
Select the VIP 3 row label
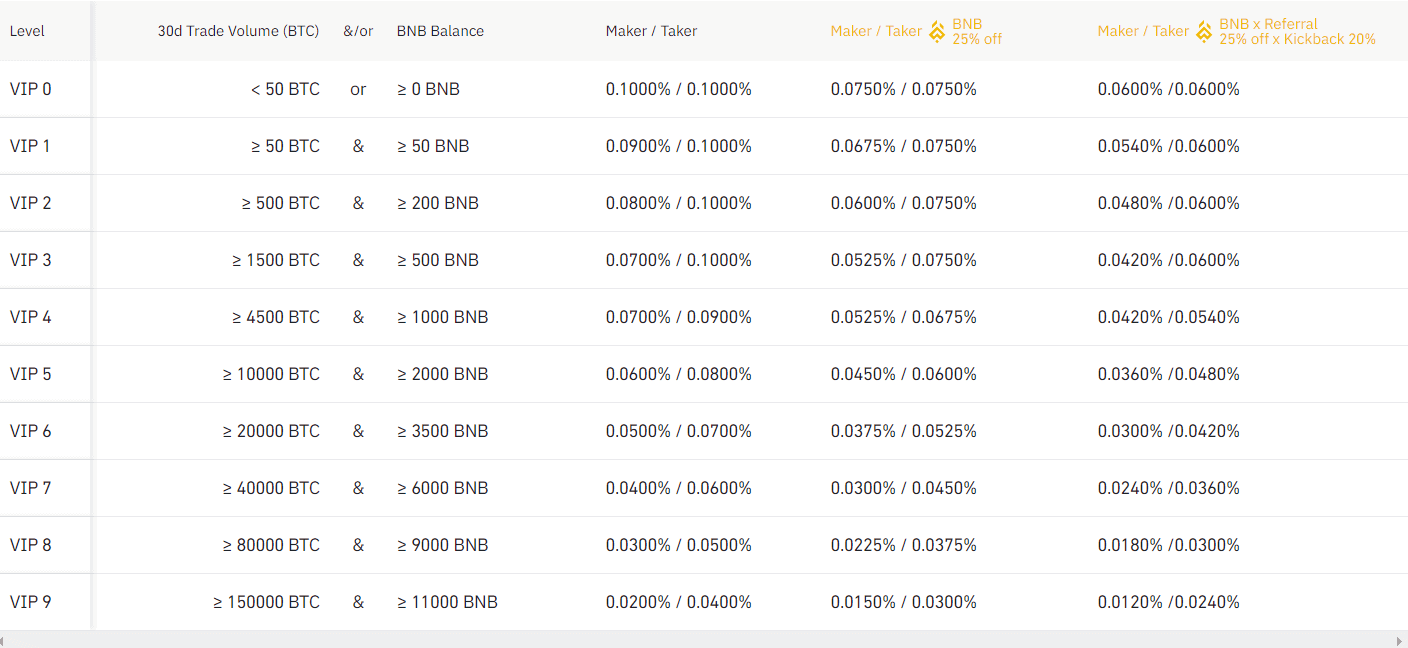[30, 260]
